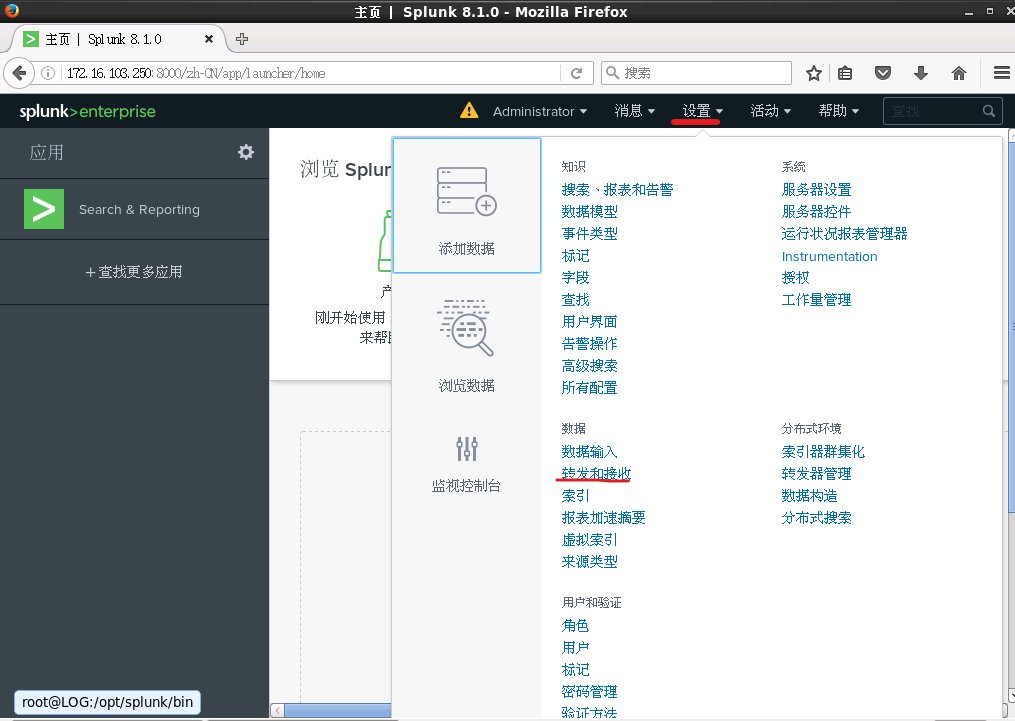Open 索引 under 数据
The image size is (1015, 721).
(575, 496)
